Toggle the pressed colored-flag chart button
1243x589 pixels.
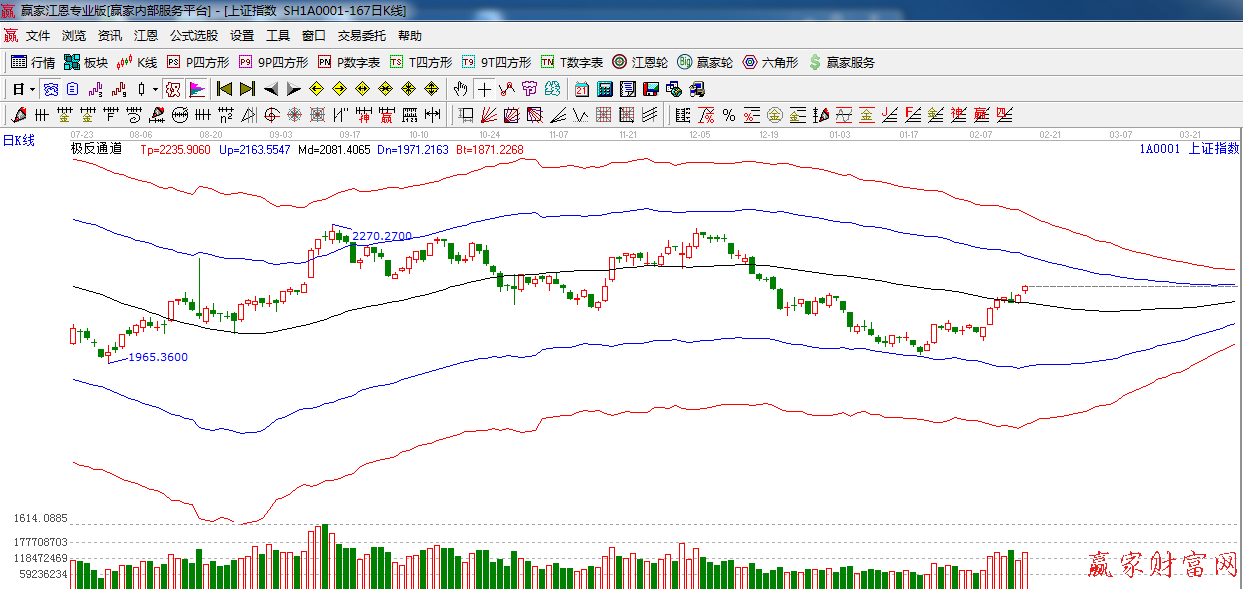point(196,89)
